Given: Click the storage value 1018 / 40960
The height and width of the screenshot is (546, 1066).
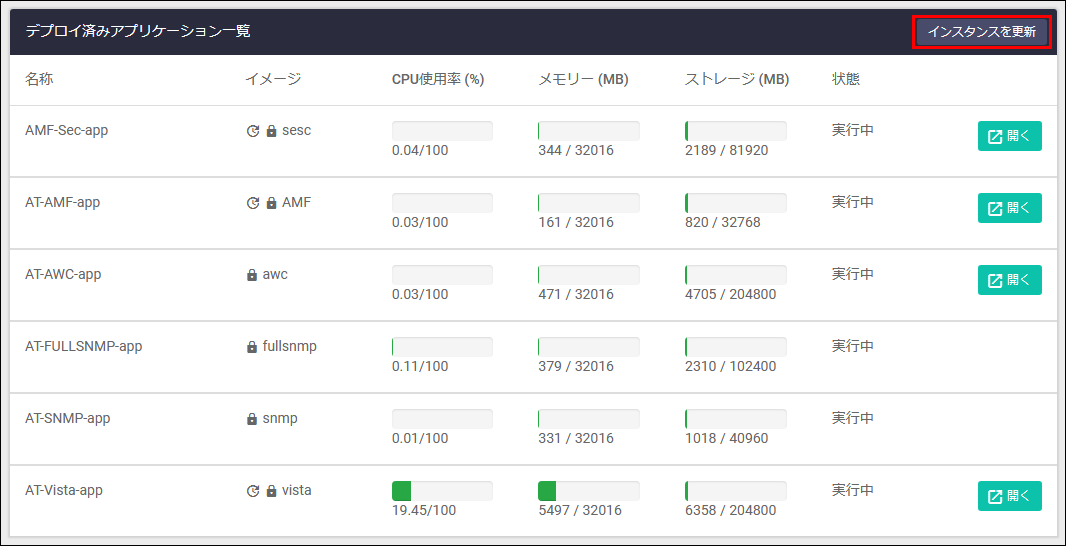Looking at the screenshot, I should coord(727,439).
